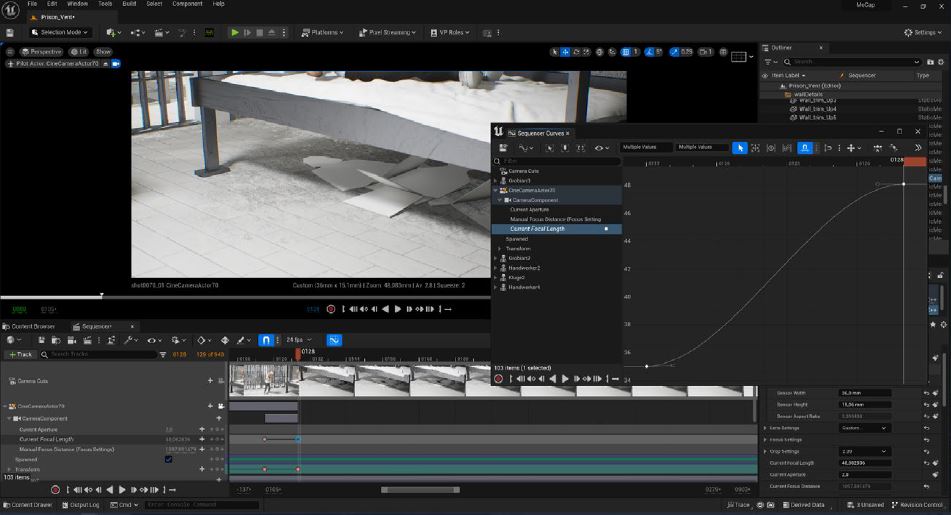The image size is (951, 515).
Task: Open the Output Log from status bar
Action: point(80,505)
